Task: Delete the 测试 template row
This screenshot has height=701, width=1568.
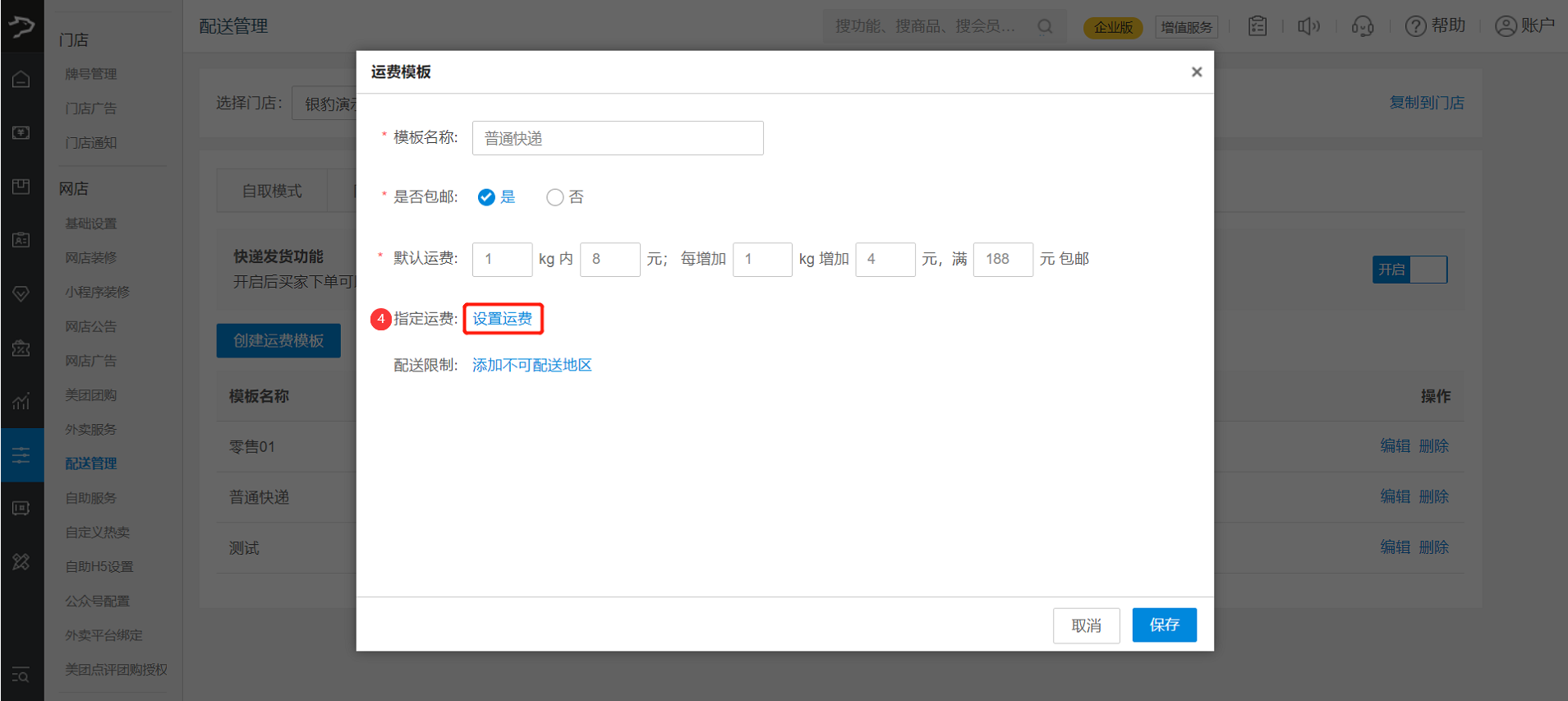Action: pyautogui.click(x=1434, y=547)
